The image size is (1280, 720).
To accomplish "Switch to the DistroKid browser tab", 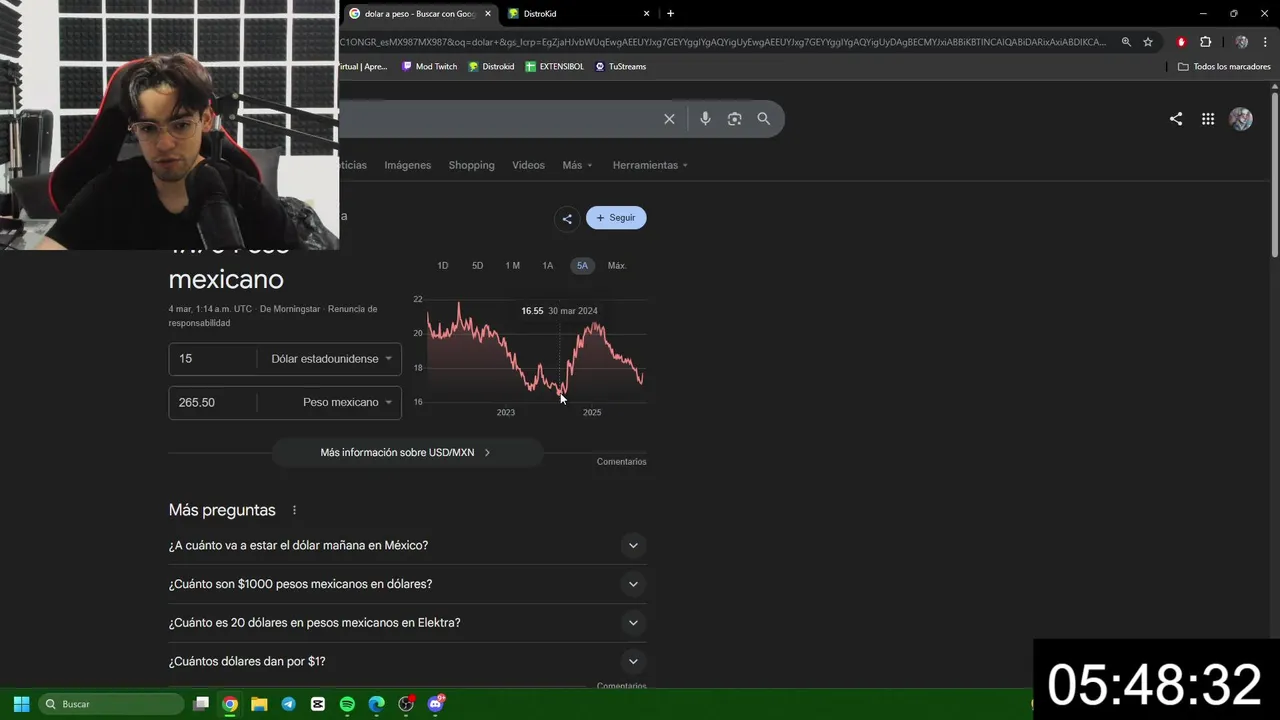I will click(579, 14).
